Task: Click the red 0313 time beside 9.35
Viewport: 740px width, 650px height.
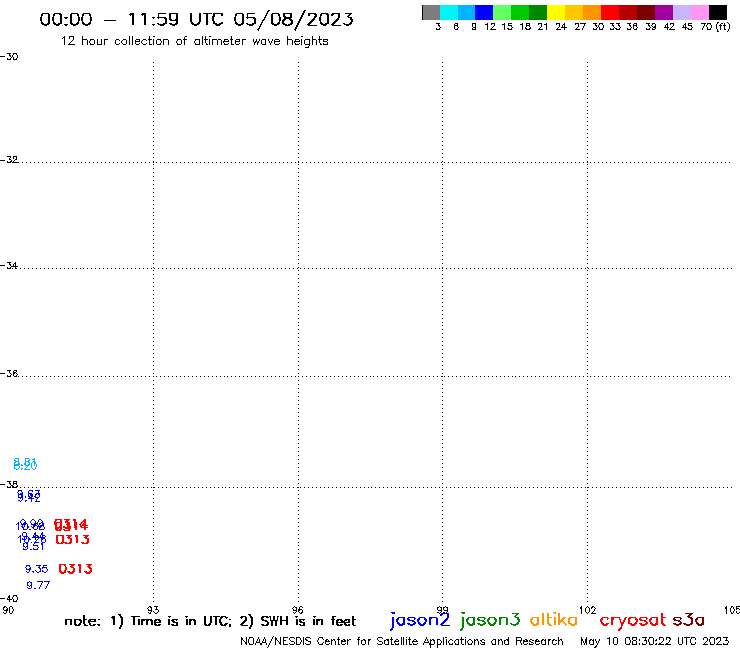Action: (x=75, y=569)
